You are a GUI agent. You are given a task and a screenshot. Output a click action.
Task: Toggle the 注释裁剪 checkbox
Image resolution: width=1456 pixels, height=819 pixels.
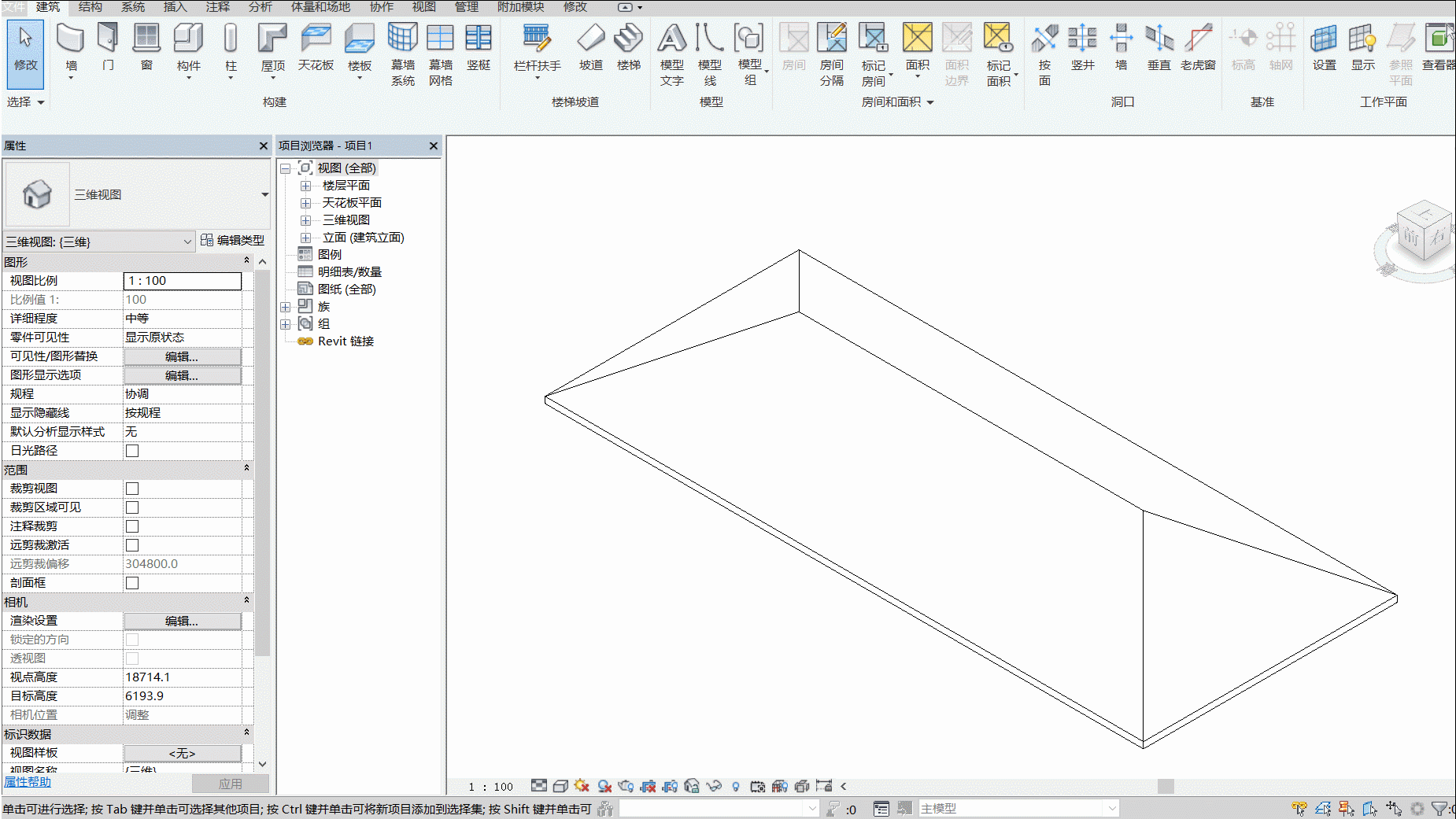coord(132,526)
